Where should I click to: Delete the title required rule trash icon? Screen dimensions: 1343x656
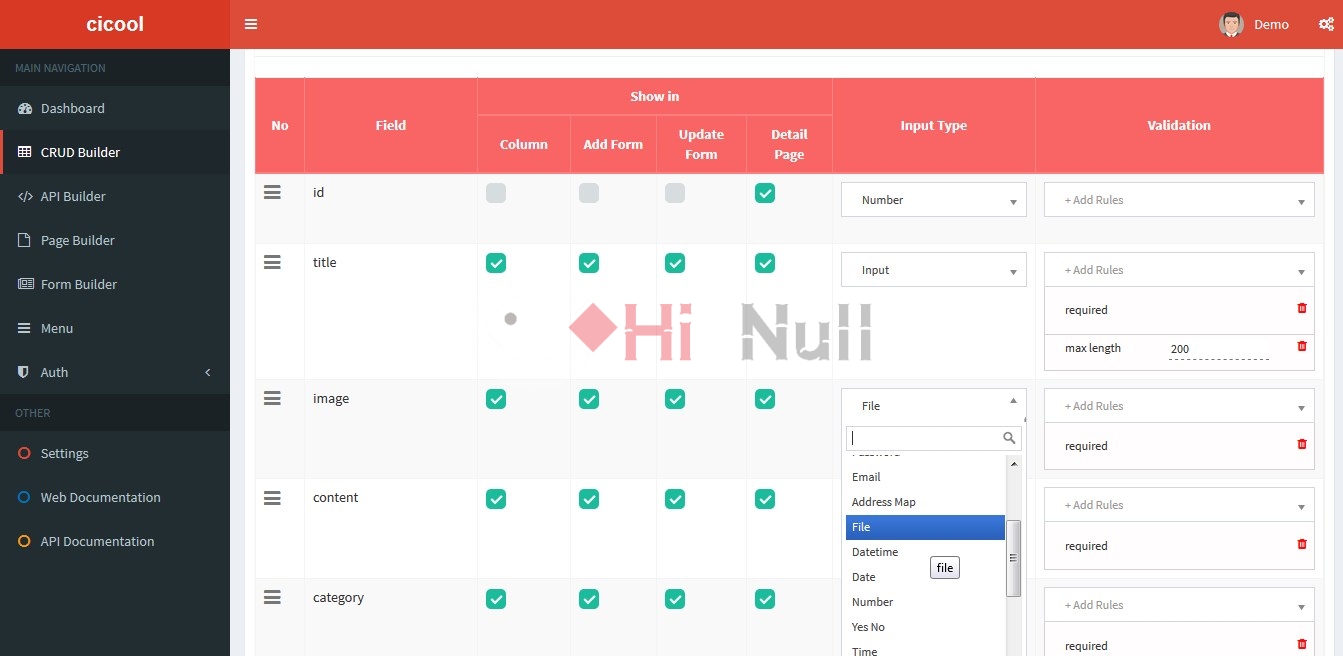1301,308
